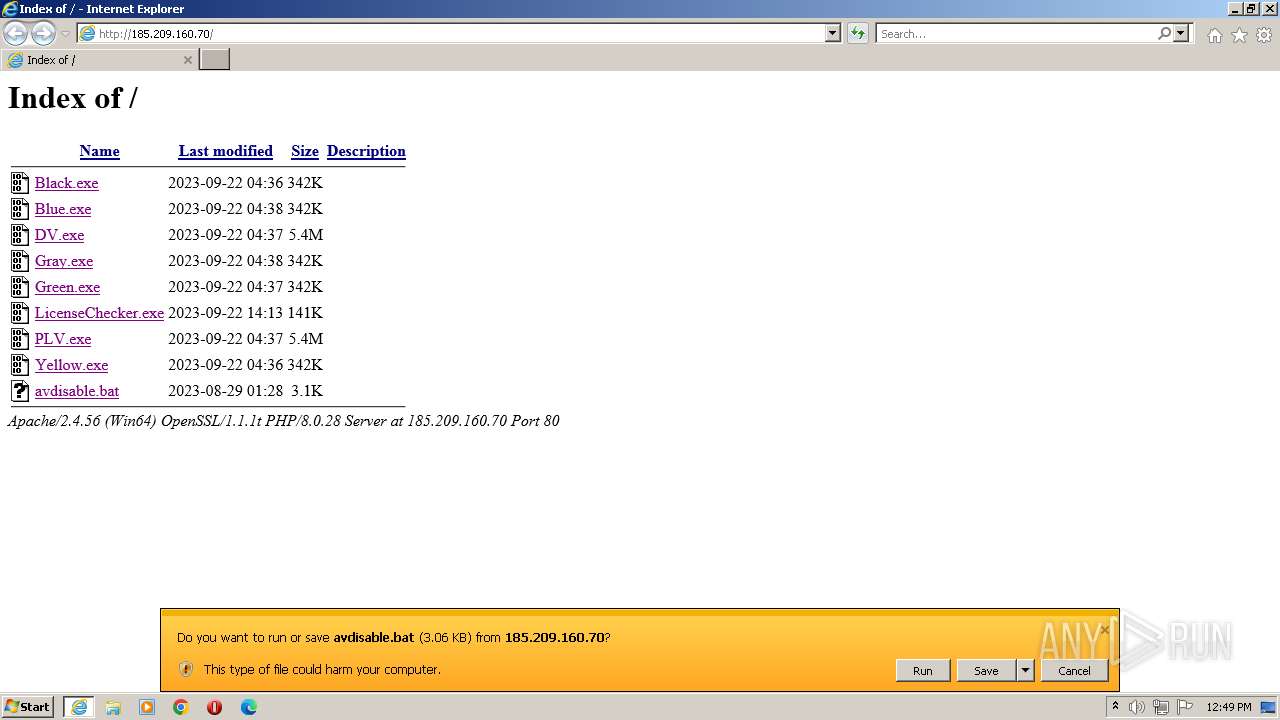Open the Yellow.exe link
The width and height of the screenshot is (1280, 720).
[x=71, y=365]
